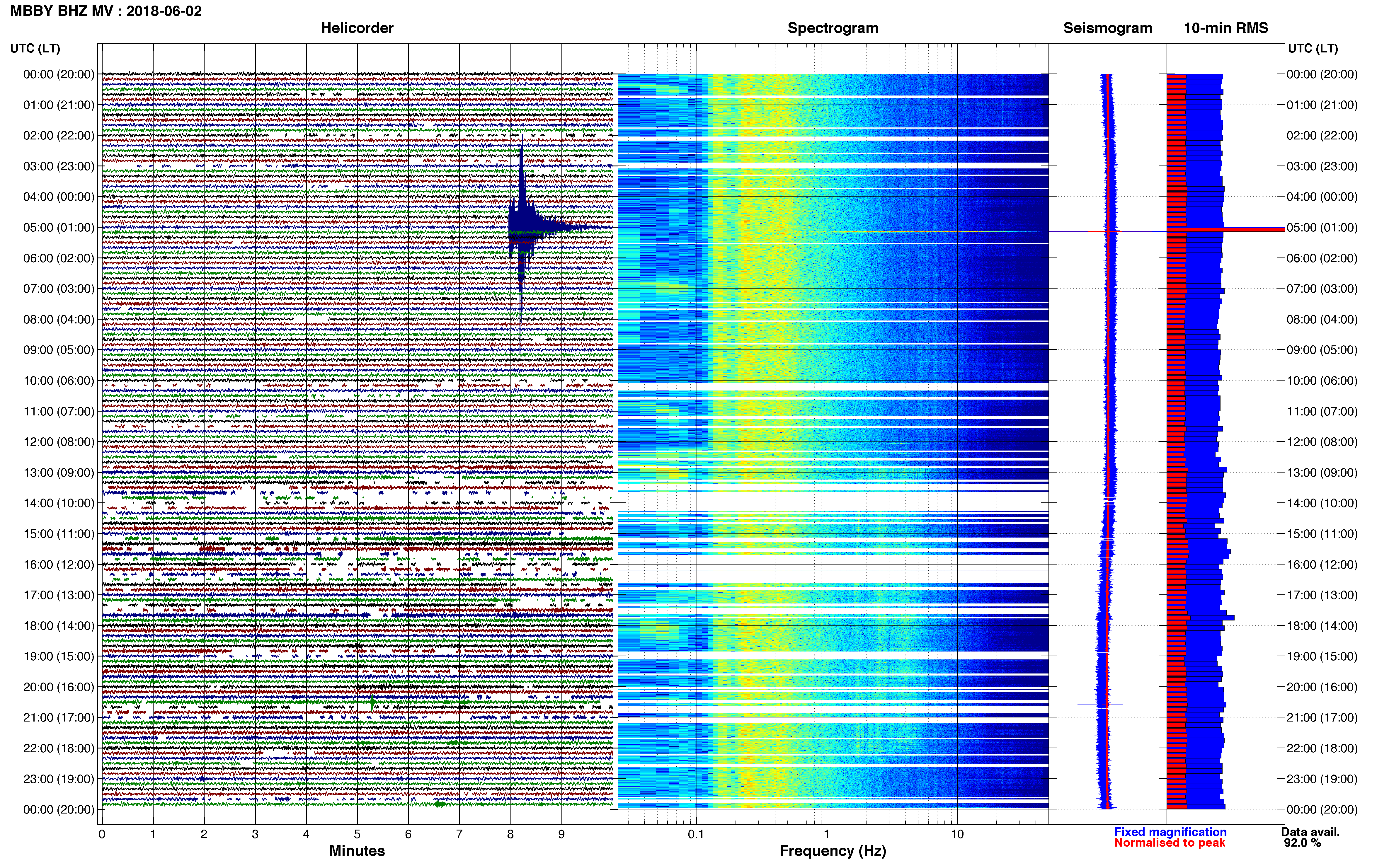The height and width of the screenshot is (868, 1389).
Task: Click the right '05:00 (01:00)' time label
Action: 1322,227
